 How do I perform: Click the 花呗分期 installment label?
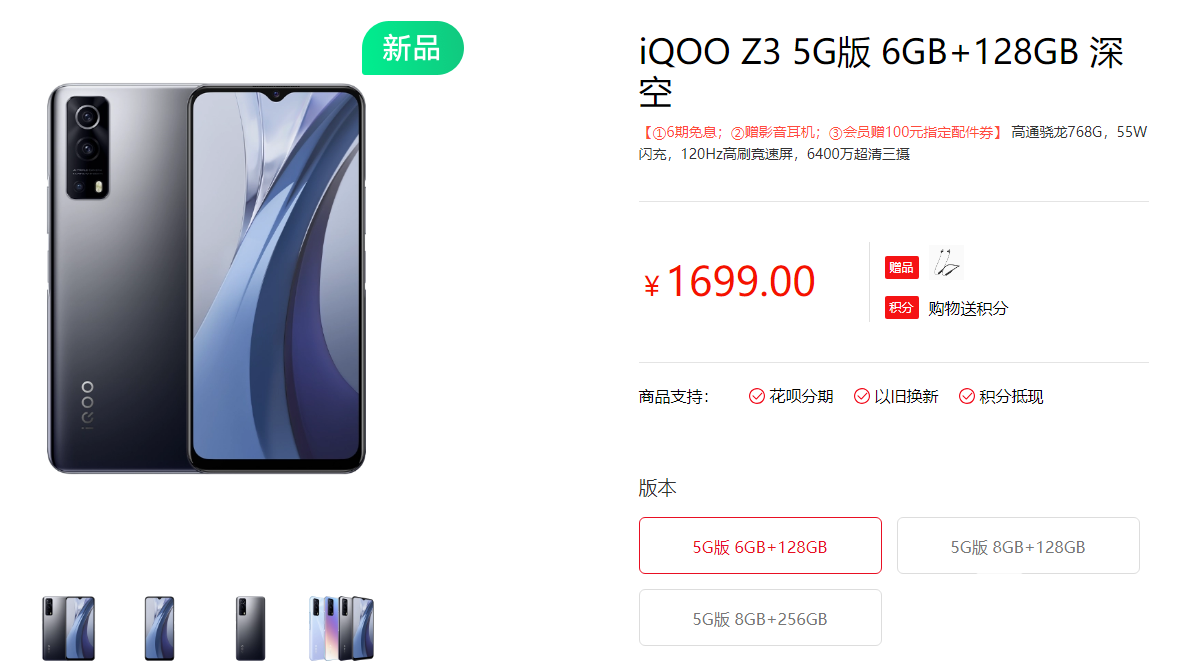tap(801, 397)
